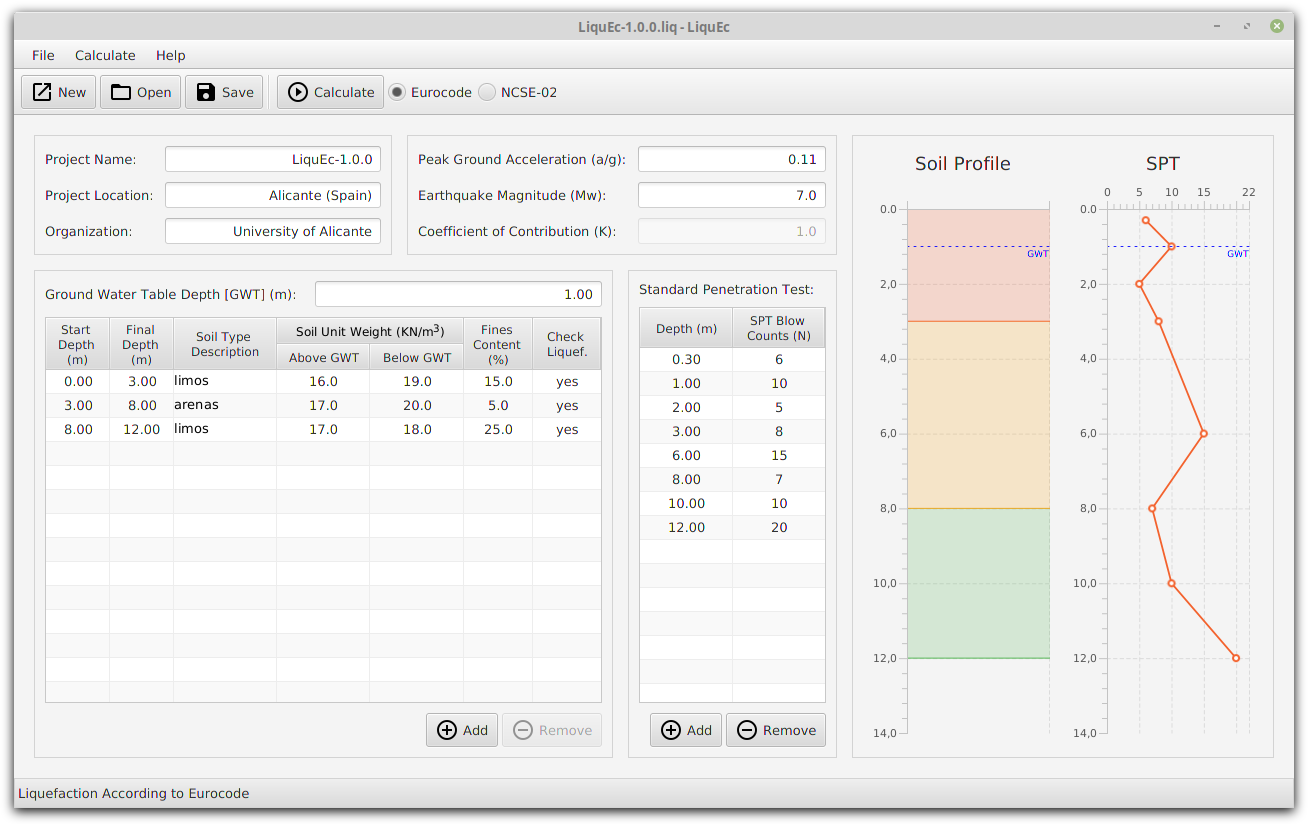Click the Project Location input field

pos(273,195)
